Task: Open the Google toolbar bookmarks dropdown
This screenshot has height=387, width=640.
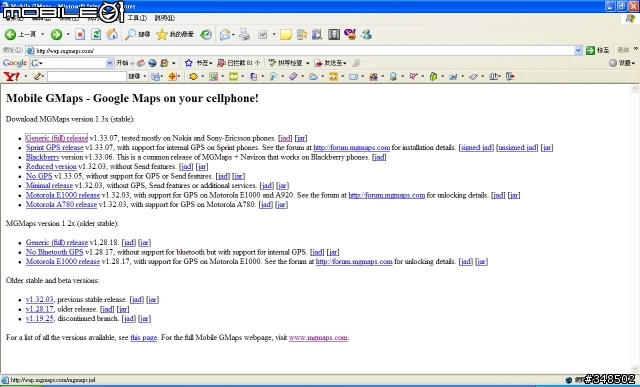Action: (x=211, y=63)
